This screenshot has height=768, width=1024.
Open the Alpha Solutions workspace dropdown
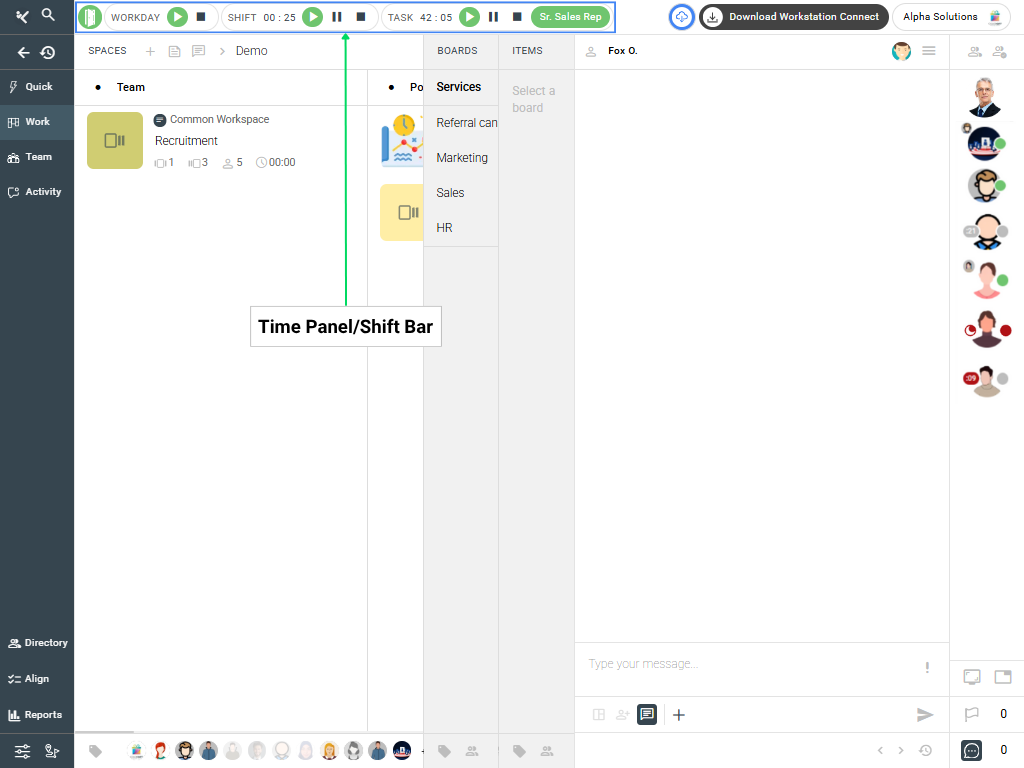952,17
